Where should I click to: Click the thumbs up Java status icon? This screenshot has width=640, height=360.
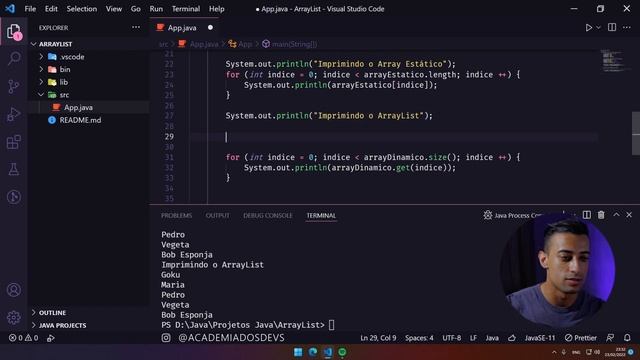[x=512, y=338]
